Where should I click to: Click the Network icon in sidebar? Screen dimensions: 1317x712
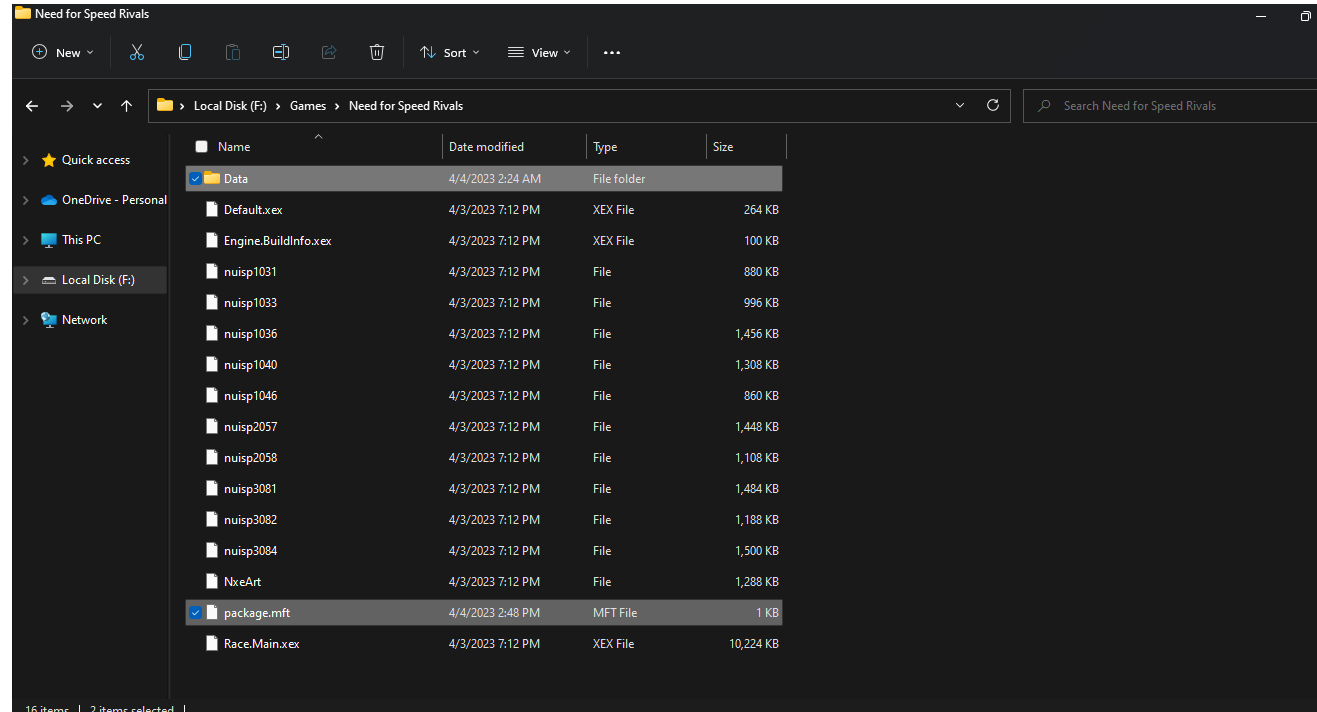pos(49,320)
